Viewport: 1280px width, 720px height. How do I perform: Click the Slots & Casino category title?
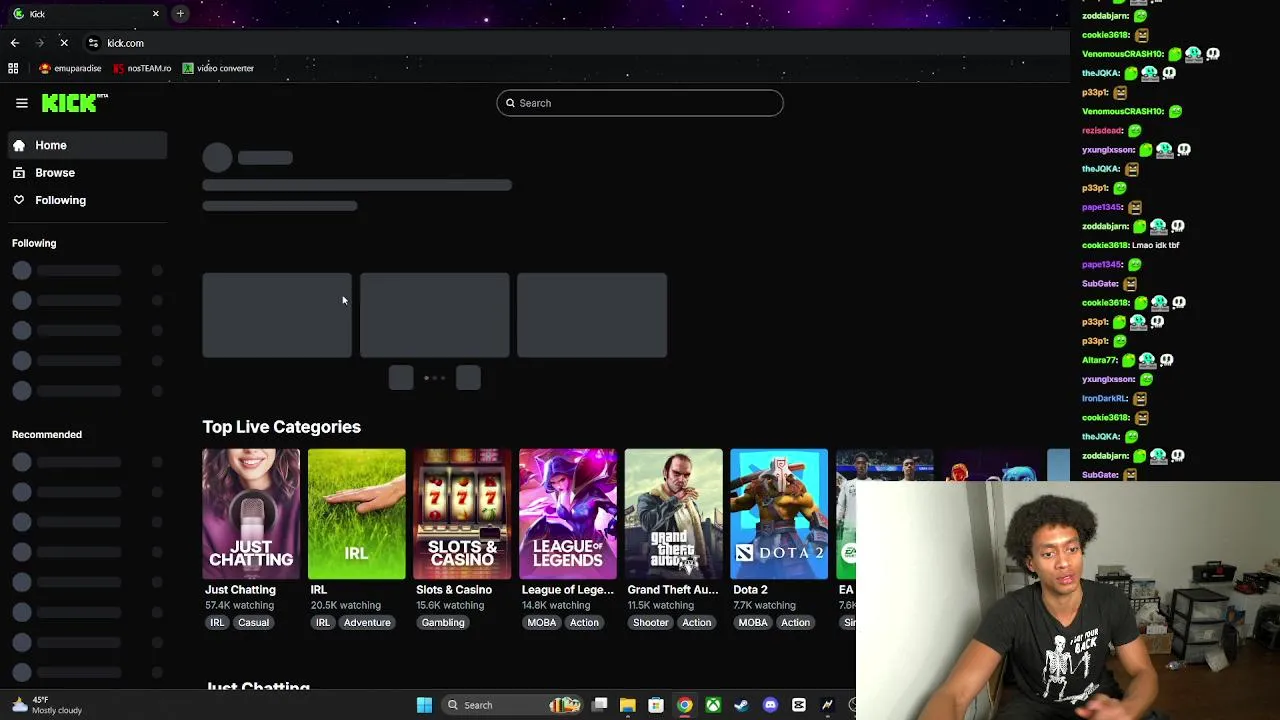click(454, 590)
